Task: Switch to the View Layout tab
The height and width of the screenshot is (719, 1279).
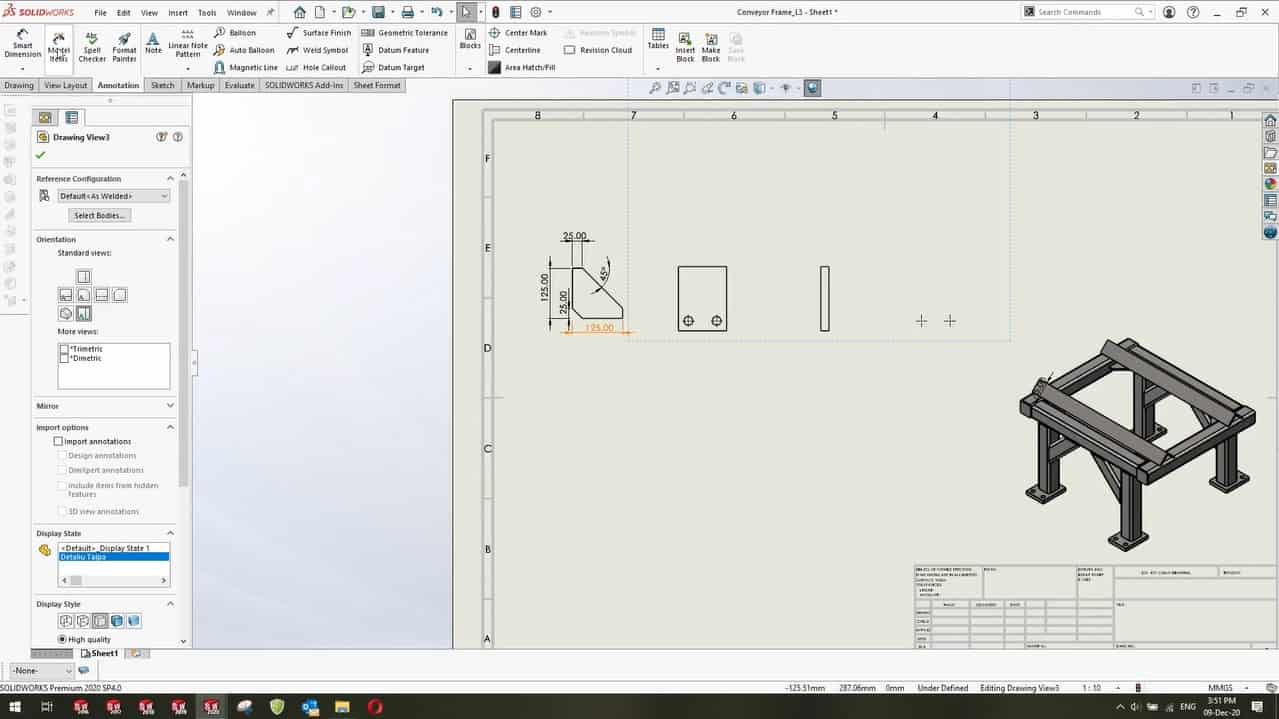Action: pos(66,86)
